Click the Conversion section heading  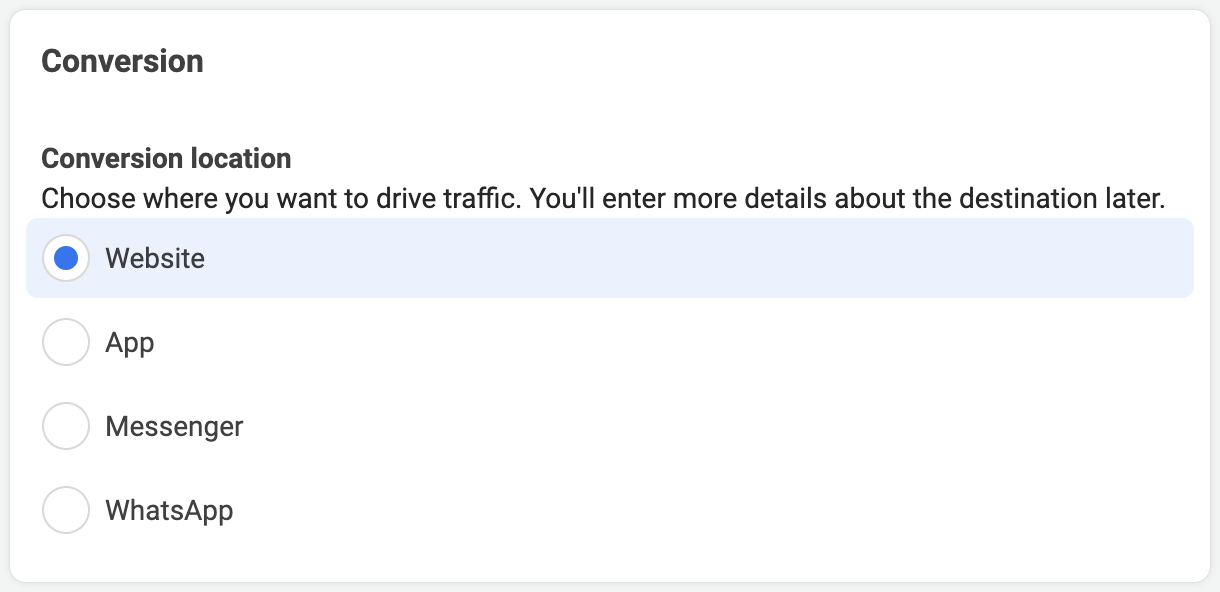point(122,61)
